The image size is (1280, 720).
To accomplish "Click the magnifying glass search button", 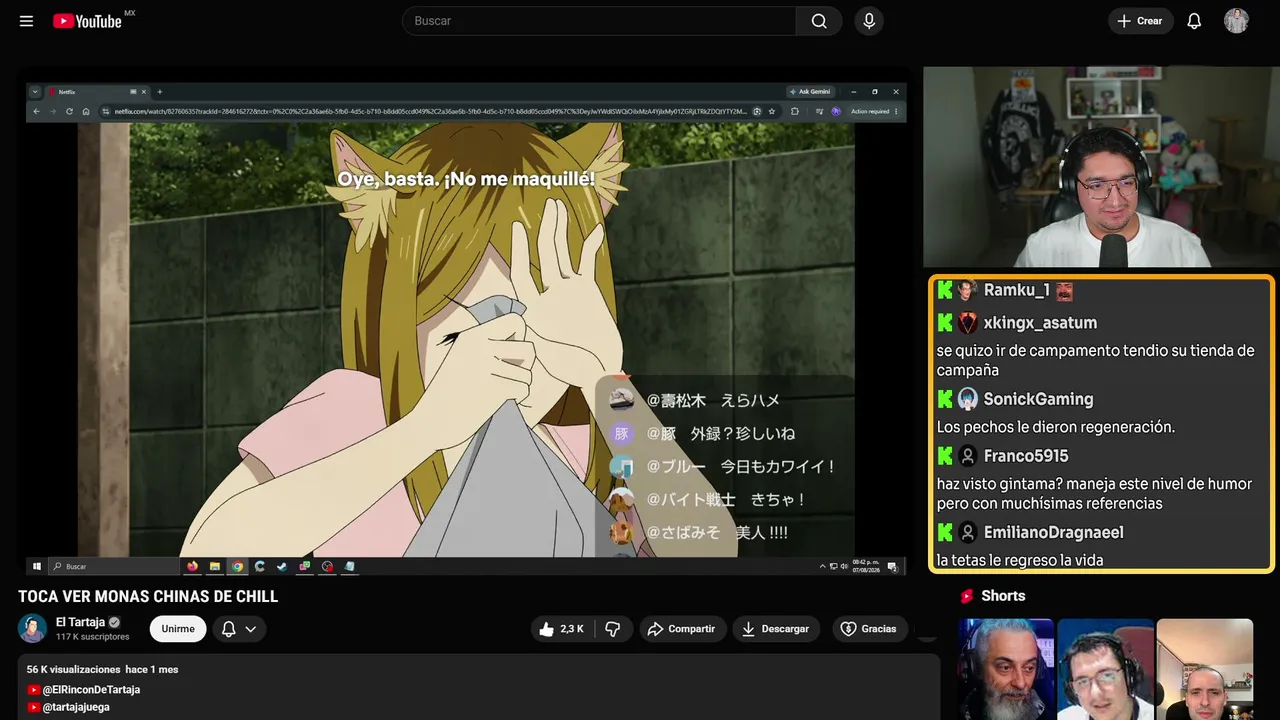I will coord(820,21).
